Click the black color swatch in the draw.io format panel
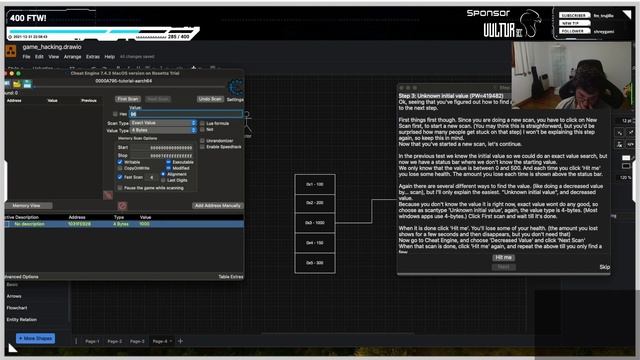 626,166
